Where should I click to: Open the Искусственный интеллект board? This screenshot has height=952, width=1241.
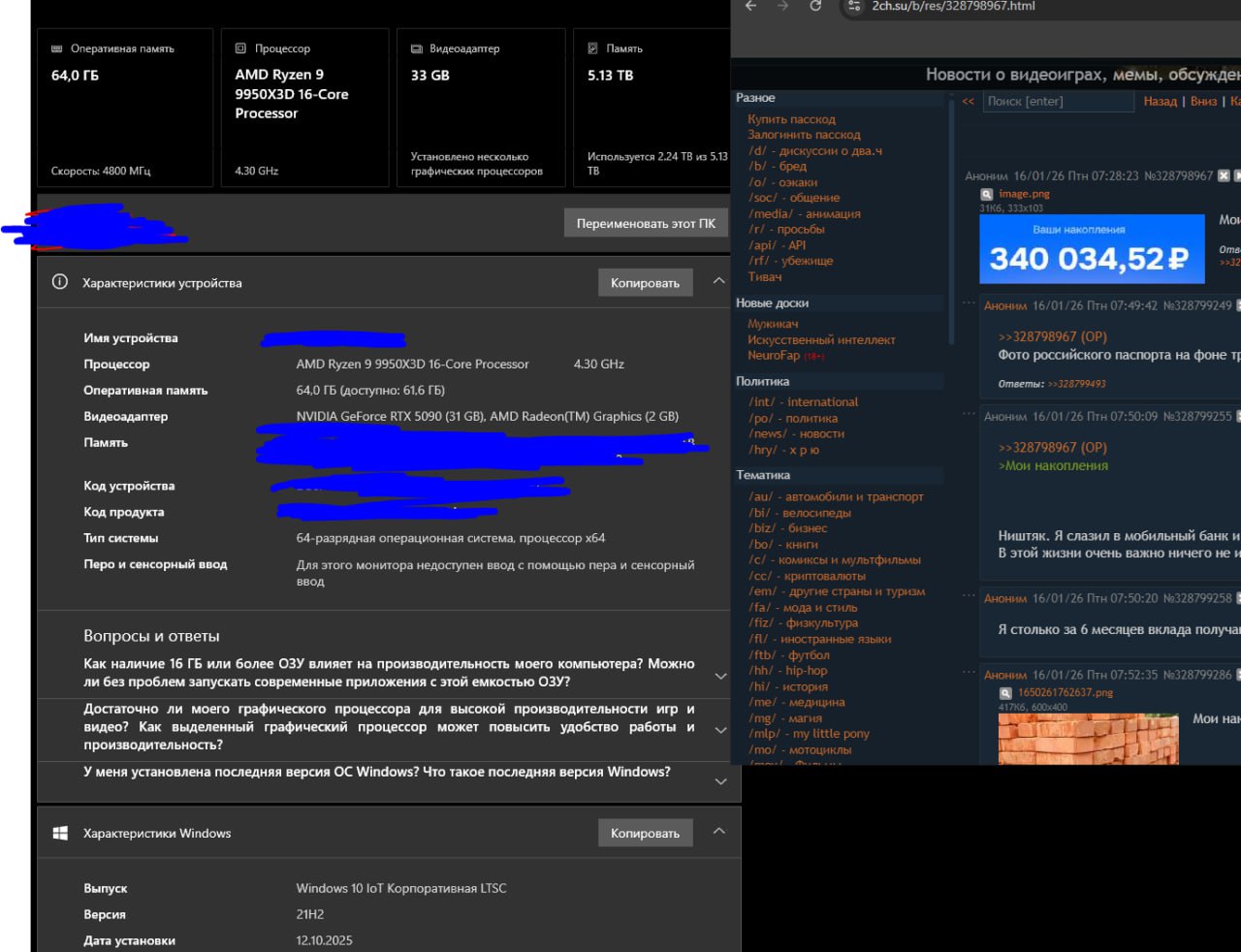tap(821, 339)
